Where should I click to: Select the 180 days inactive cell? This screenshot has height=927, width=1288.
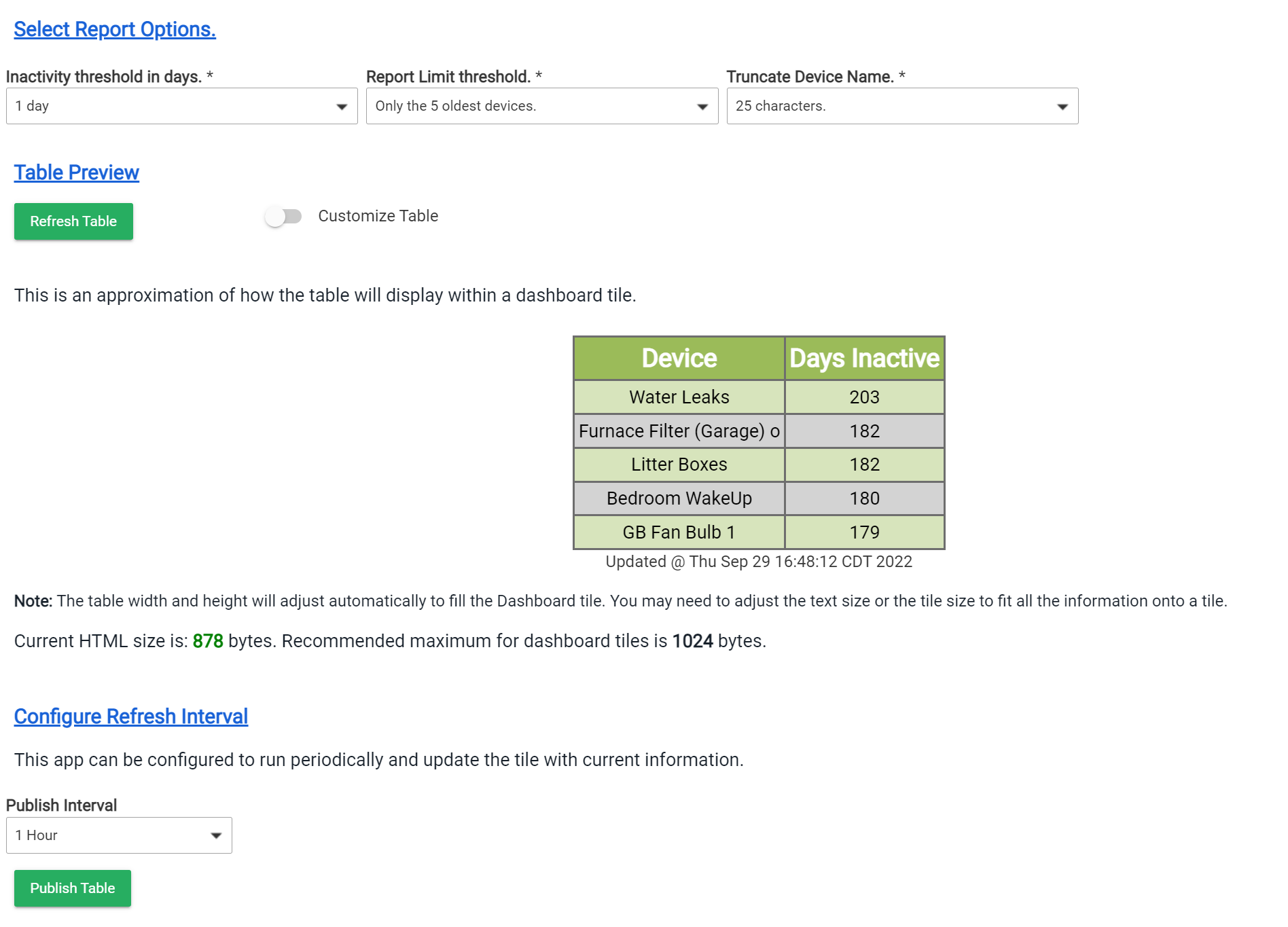click(865, 498)
